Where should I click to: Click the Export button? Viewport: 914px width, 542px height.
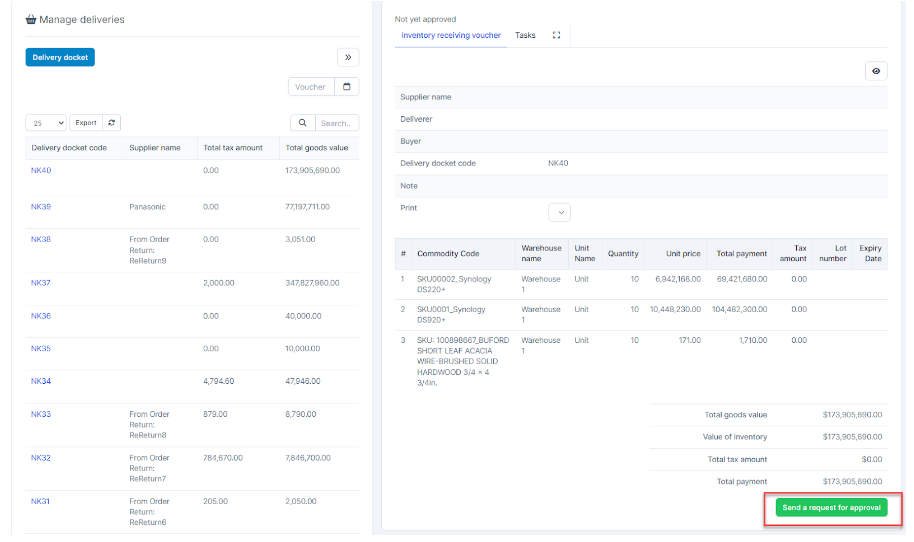tap(86, 122)
